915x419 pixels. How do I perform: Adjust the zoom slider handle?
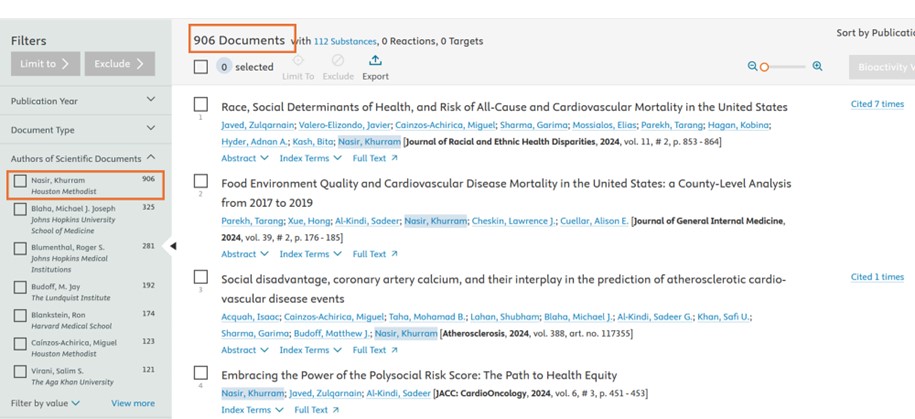tap(764, 66)
